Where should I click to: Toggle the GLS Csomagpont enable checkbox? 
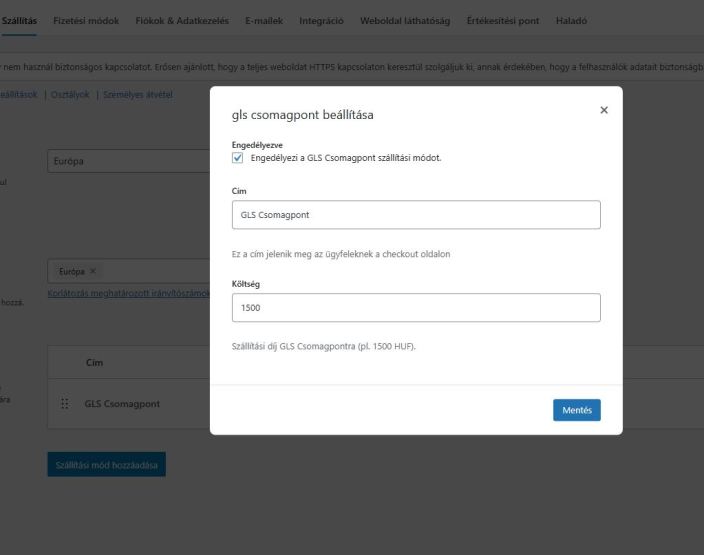[237, 157]
